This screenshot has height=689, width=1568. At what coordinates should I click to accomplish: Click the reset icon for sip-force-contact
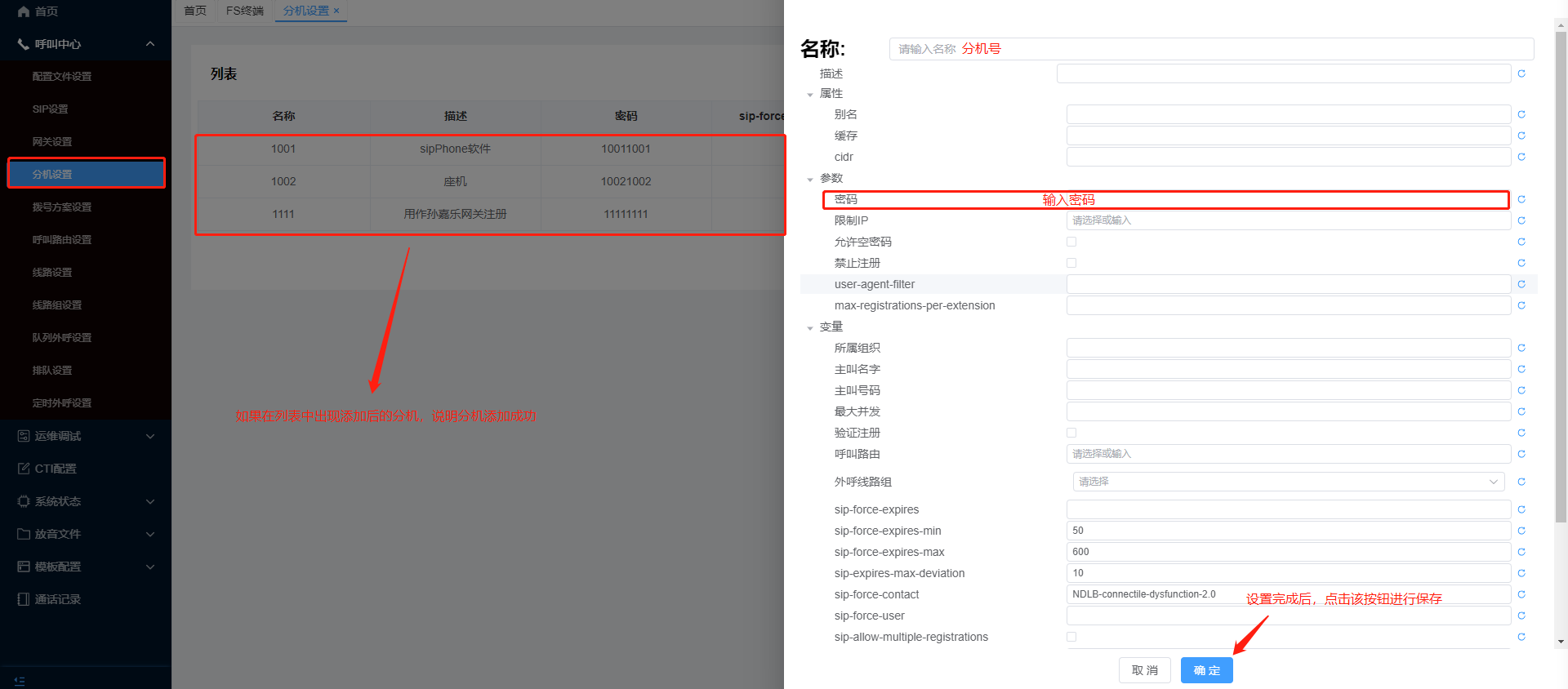pos(1521,594)
